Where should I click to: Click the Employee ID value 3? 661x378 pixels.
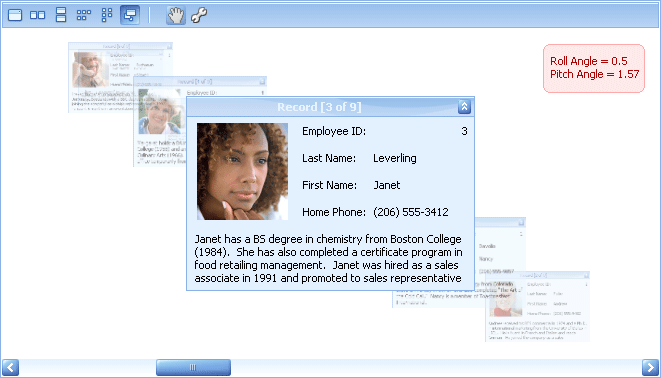pyautogui.click(x=464, y=131)
